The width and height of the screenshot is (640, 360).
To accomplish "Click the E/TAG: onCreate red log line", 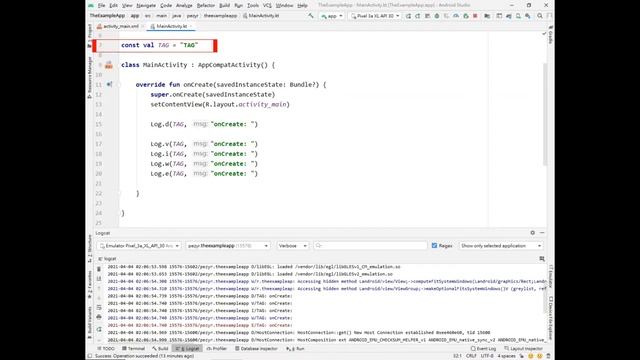I will (x=200, y=325).
